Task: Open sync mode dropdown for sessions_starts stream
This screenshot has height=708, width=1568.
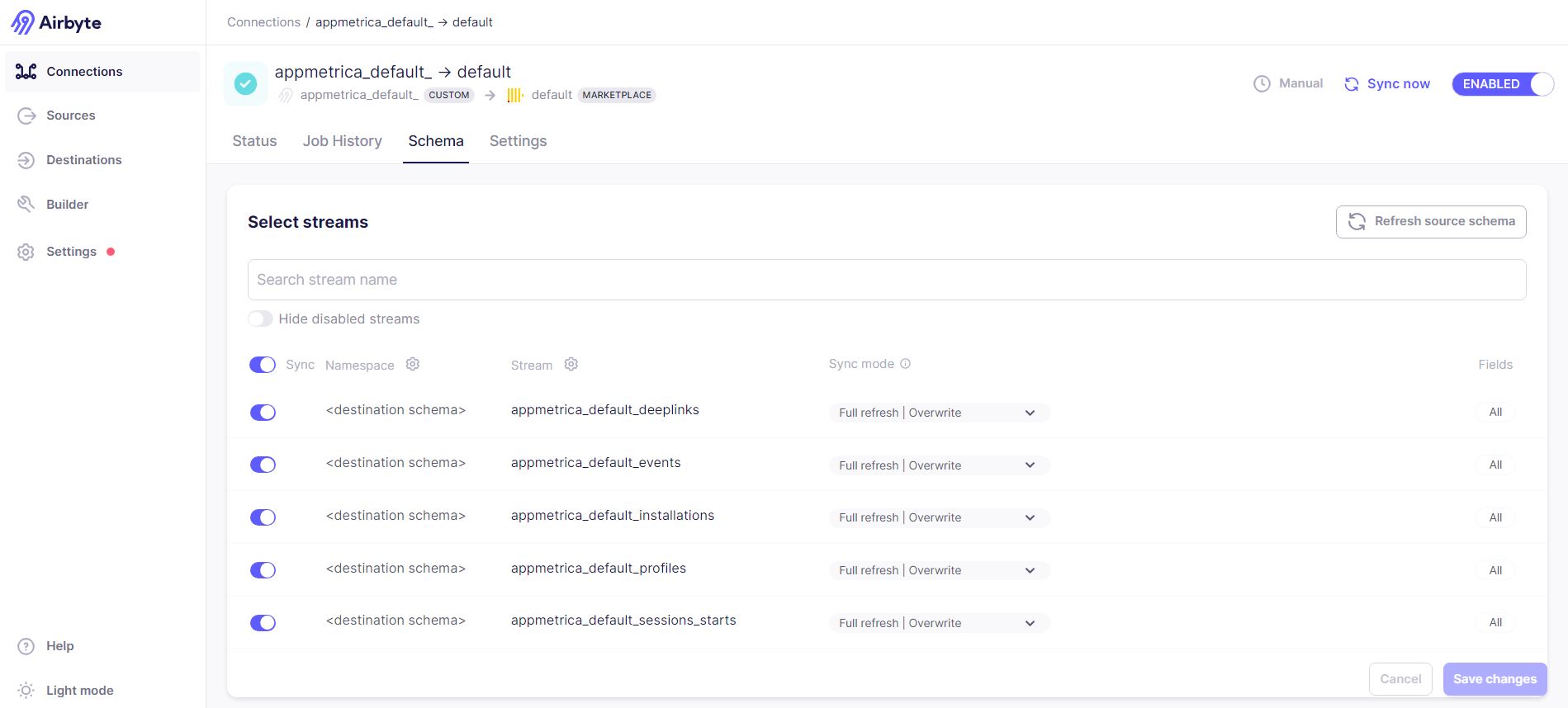Action: [939, 623]
